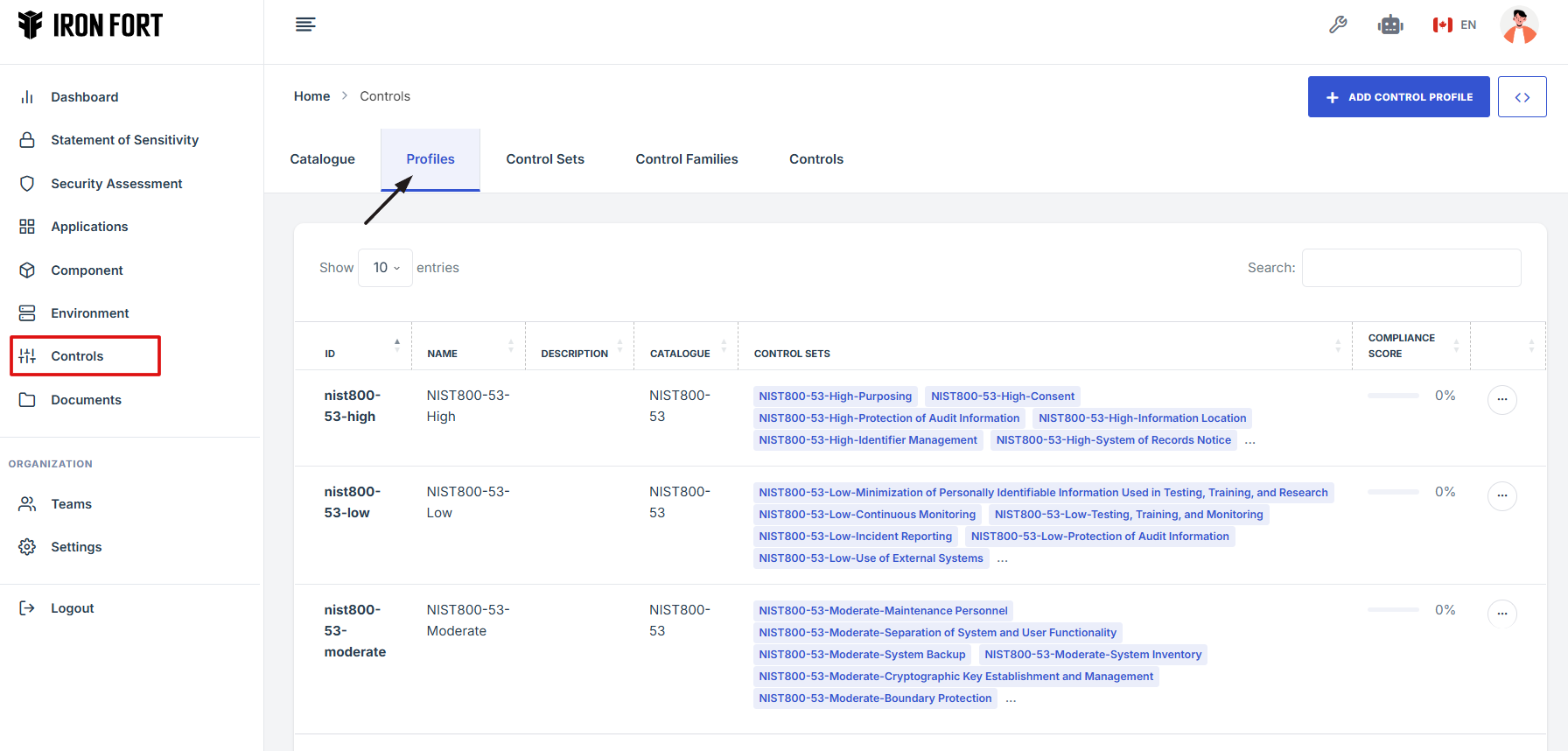Open the wrench tools icon
This screenshot has height=751, width=1568.
coord(1338,25)
